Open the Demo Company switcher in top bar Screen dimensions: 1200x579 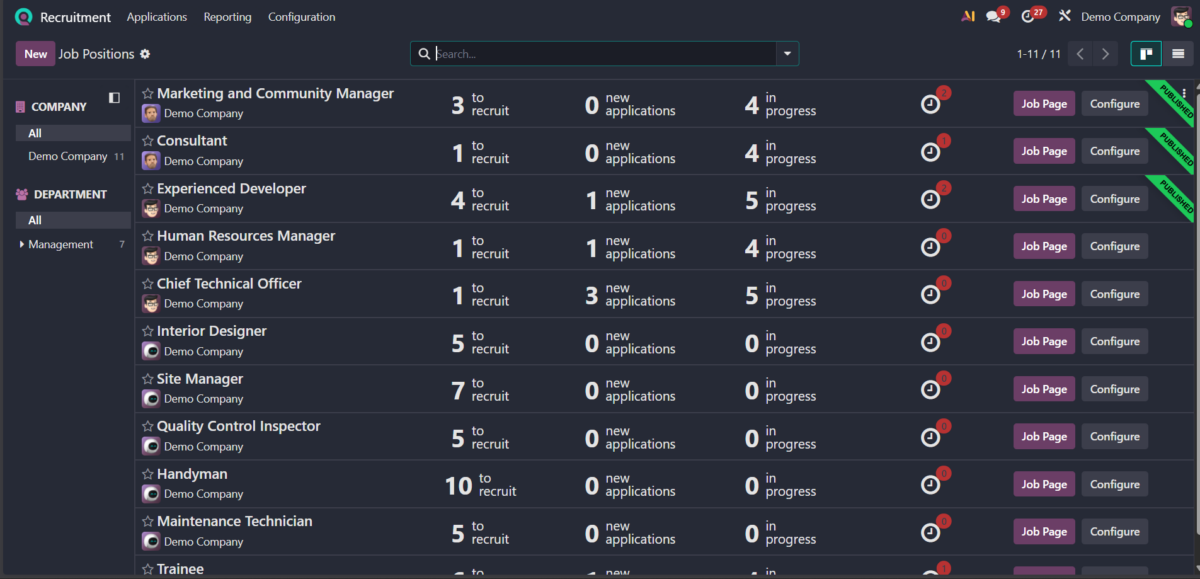(x=1120, y=17)
